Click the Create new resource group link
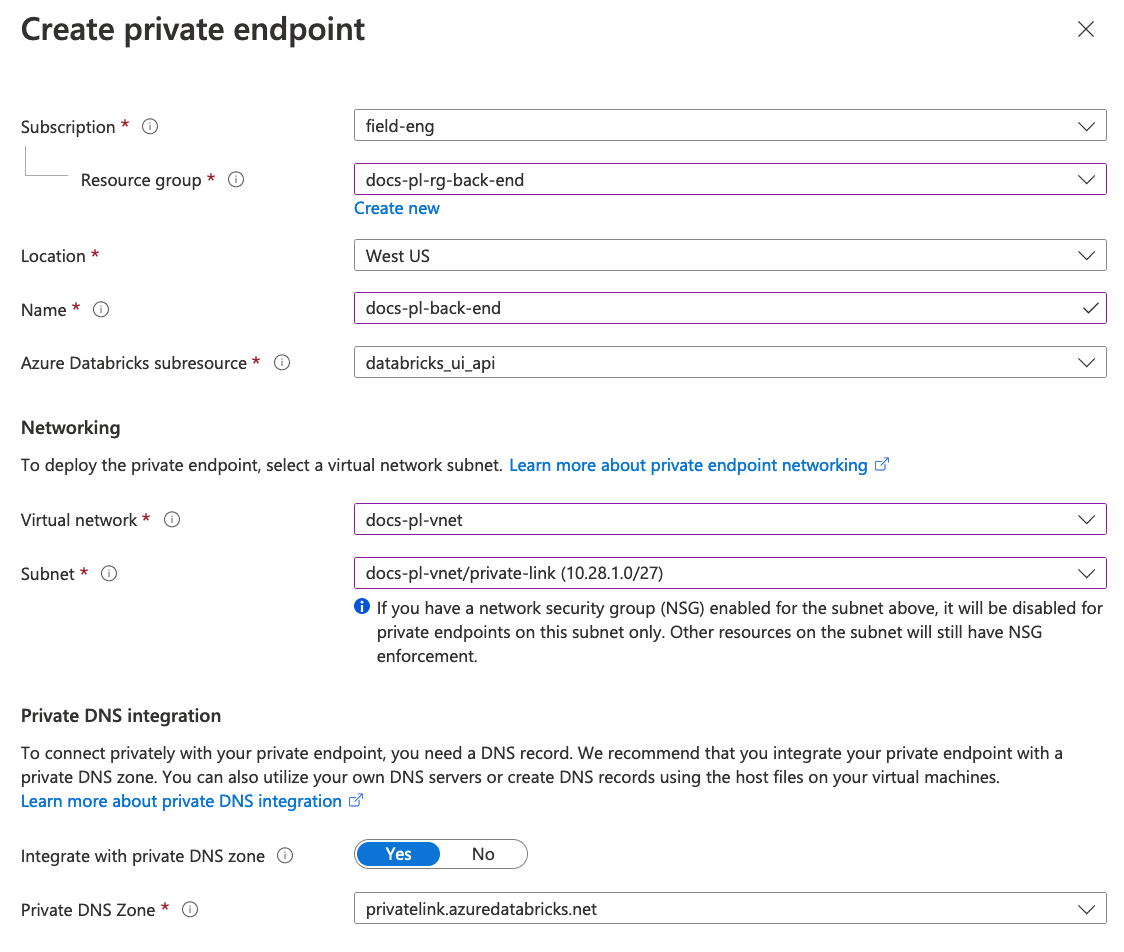Screen dimensions: 1124x952 (x=397, y=208)
